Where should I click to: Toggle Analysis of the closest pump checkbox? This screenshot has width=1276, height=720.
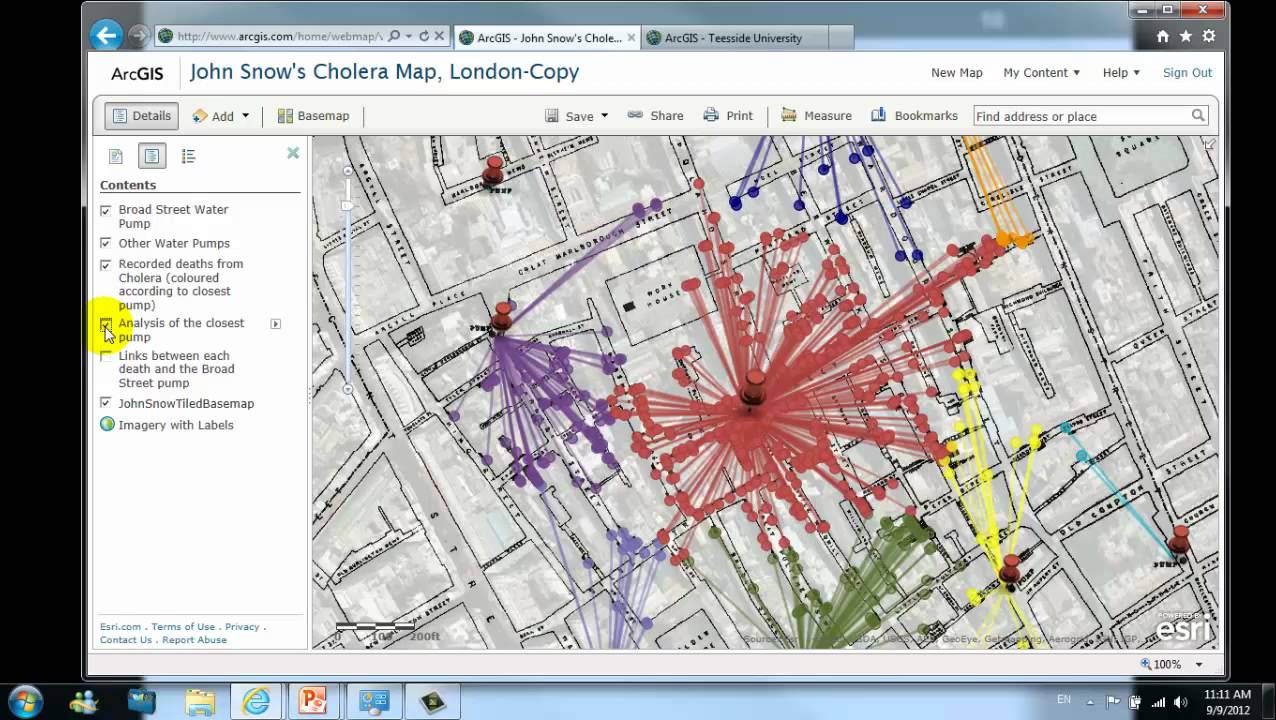(x=106, y=324)
